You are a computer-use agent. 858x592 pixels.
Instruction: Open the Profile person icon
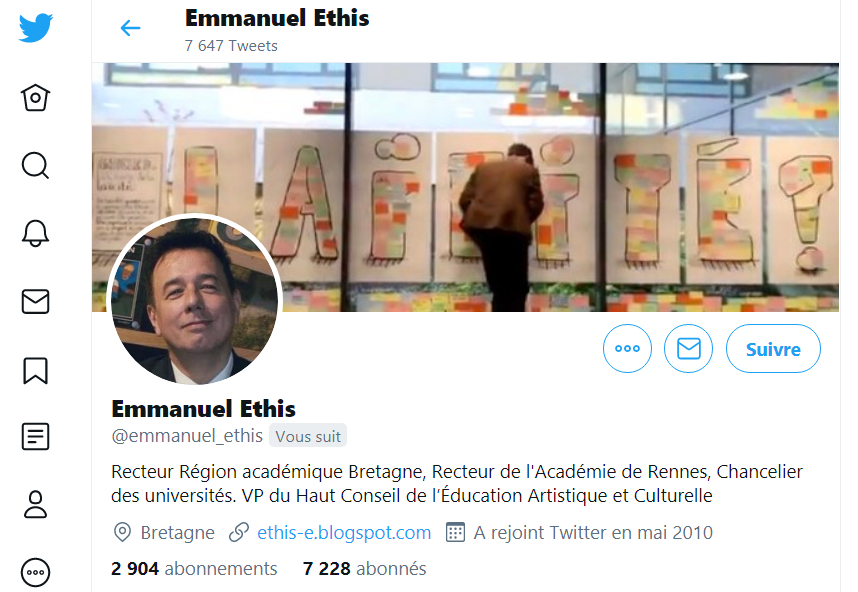click(x=36, y=504)
